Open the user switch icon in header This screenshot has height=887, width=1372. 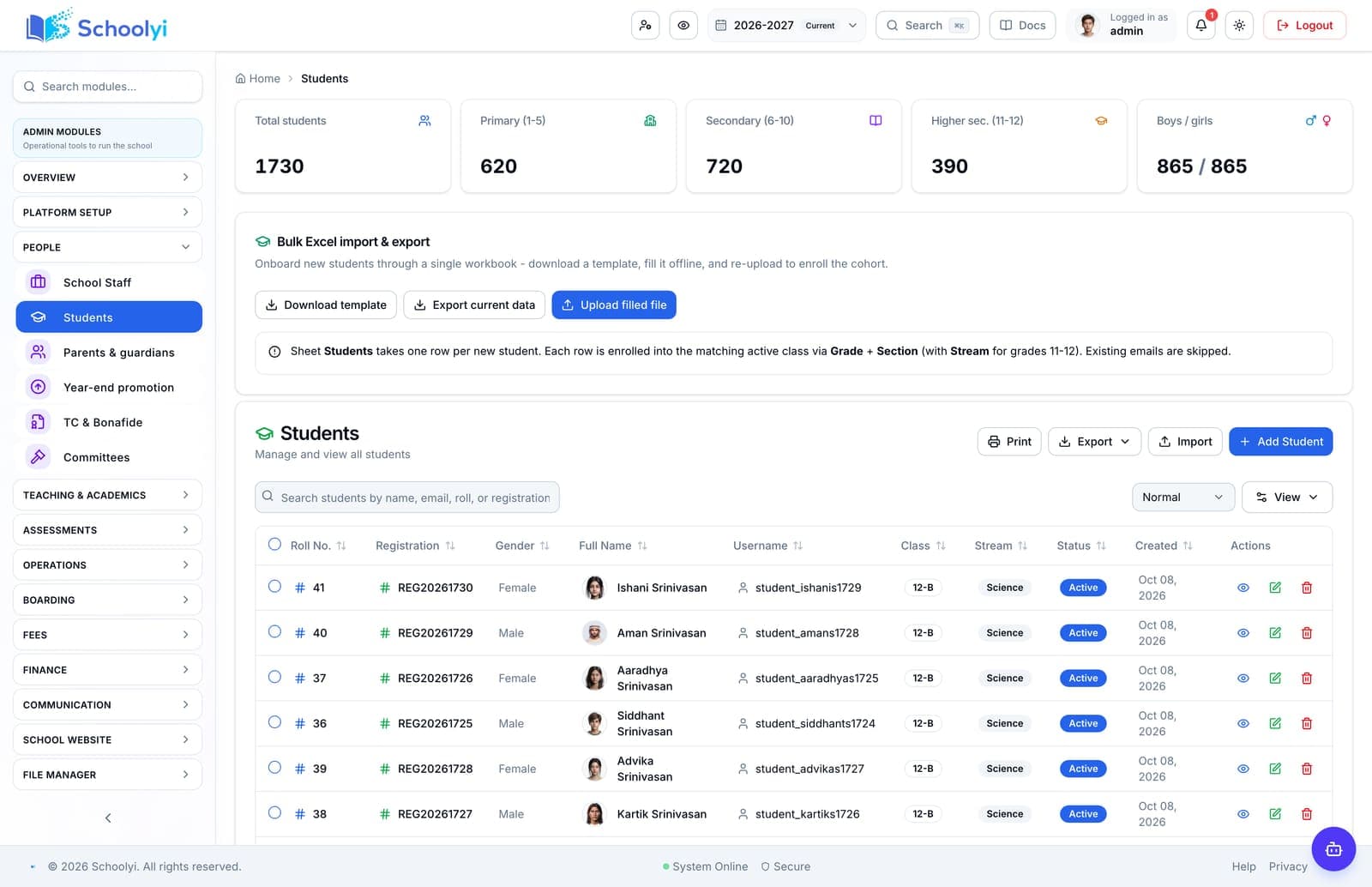[645, 26]
